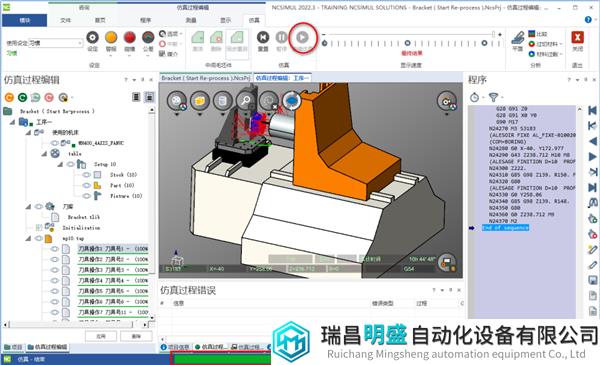
Task: Open the usage settings combo box
Action: pyautogui.click(x=56, y=43)
